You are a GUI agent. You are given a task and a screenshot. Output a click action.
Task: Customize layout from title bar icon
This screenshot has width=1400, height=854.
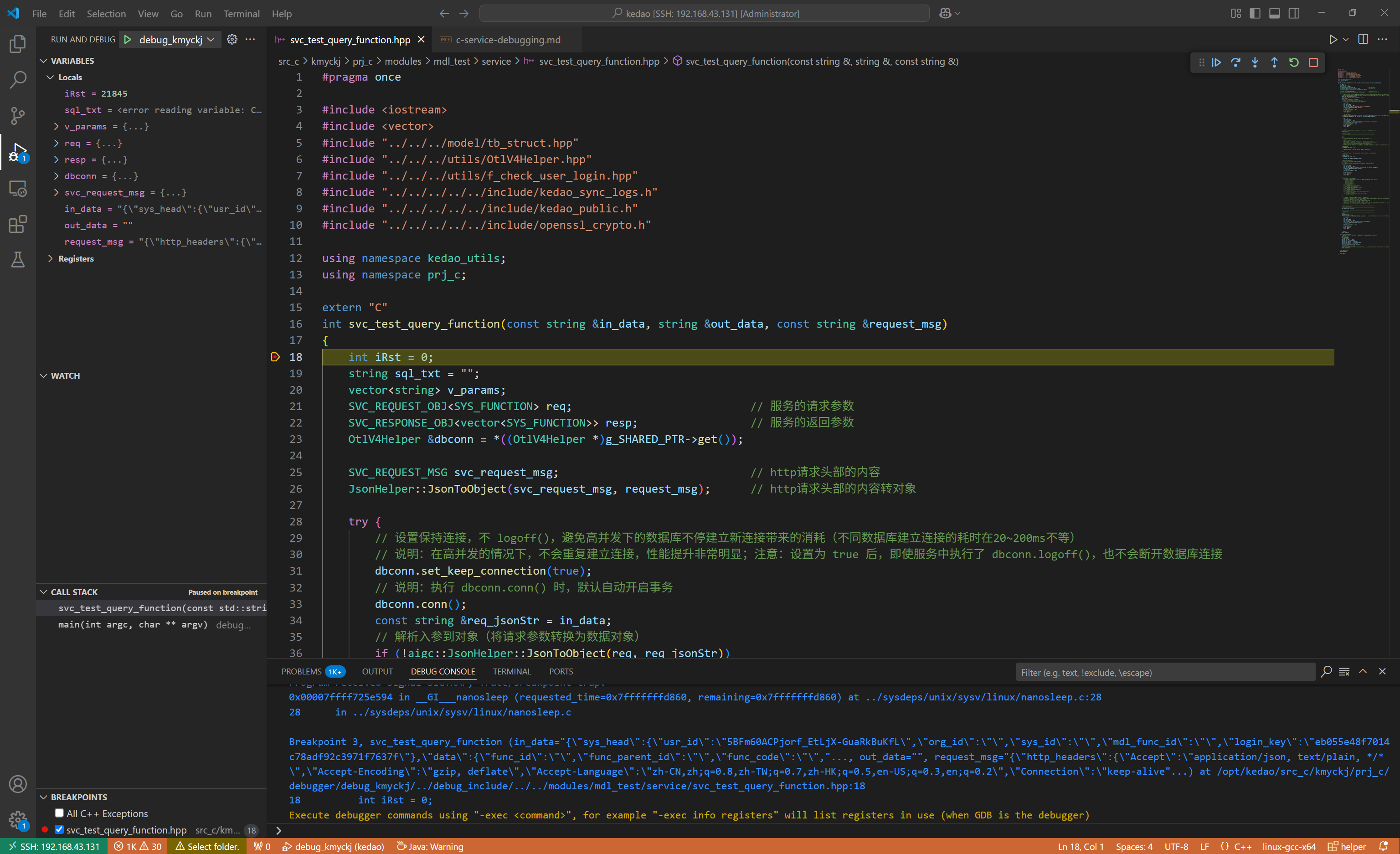coord(1236,14)
